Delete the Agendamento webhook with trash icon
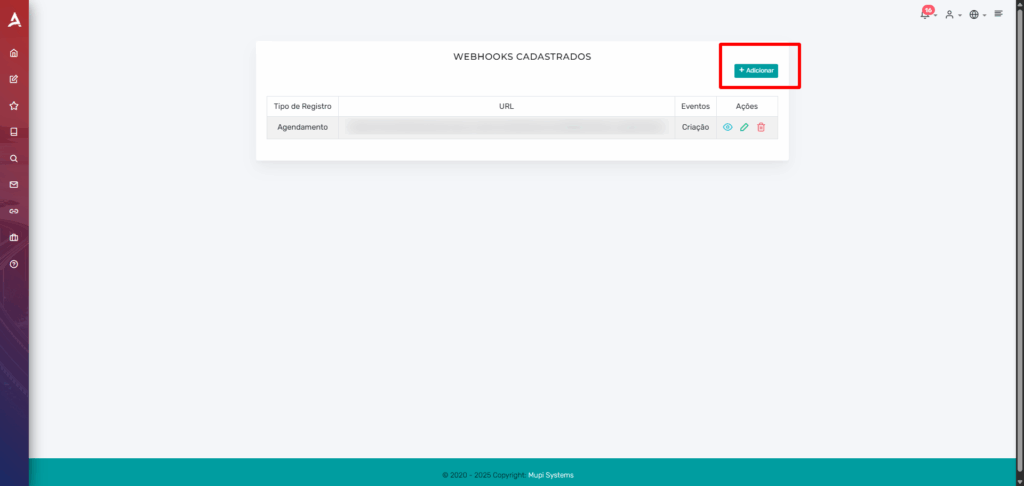Screen dimensions: 1024x486 (x=761, y=127)
